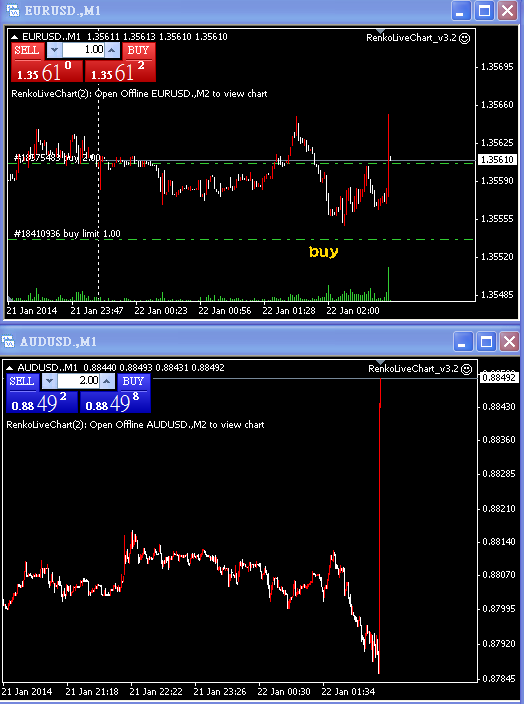The height and width of the screenshot is (704, 524).
Task: Click the yellow buy label on EURUSD chart
Action: (x=324, y=252)
